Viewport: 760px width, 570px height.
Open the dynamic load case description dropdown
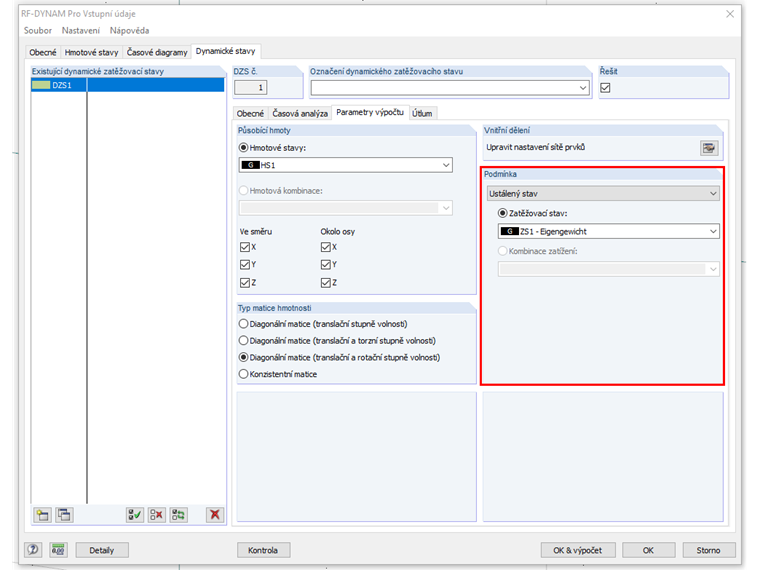(x=583, y=88)
